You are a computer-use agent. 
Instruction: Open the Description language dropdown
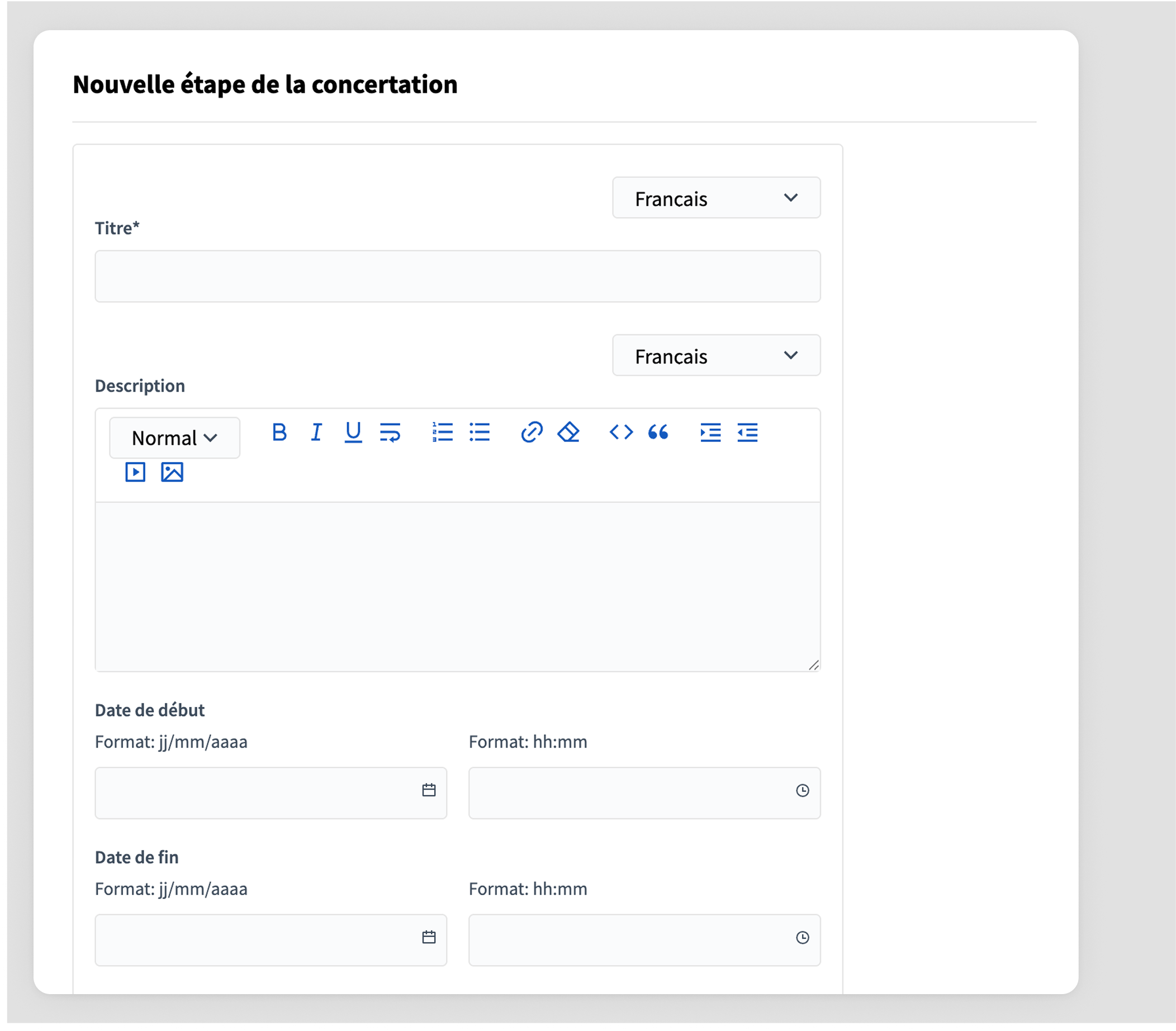click(717, 355)
